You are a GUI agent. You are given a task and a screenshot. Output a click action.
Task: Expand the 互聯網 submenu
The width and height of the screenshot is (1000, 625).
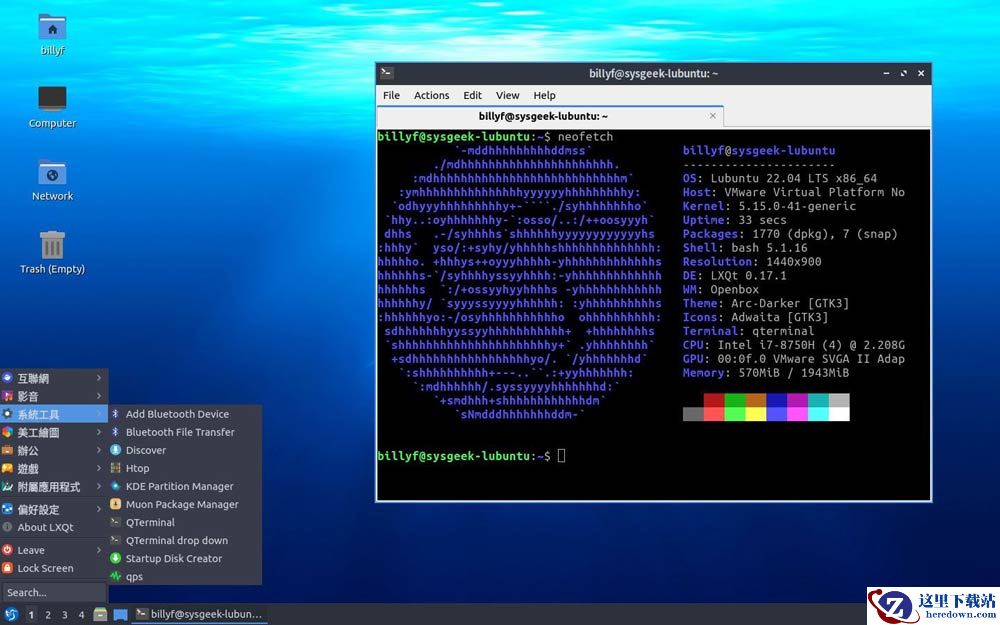tap(54, 378)
